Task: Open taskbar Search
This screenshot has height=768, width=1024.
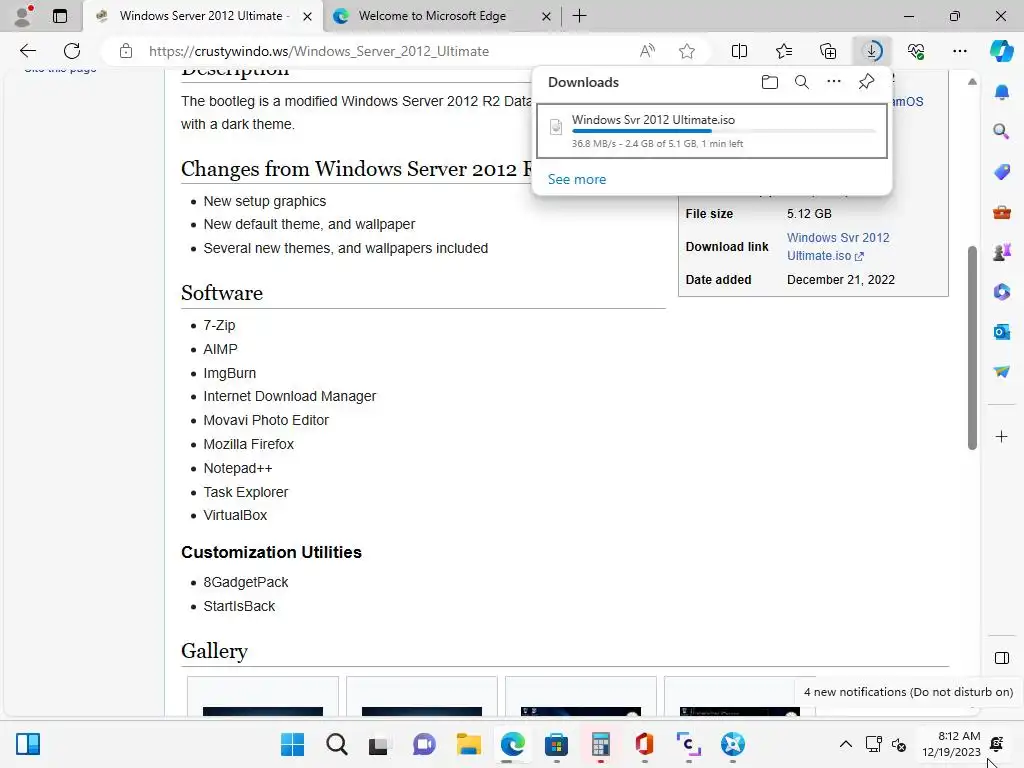Action: (336, 744)
